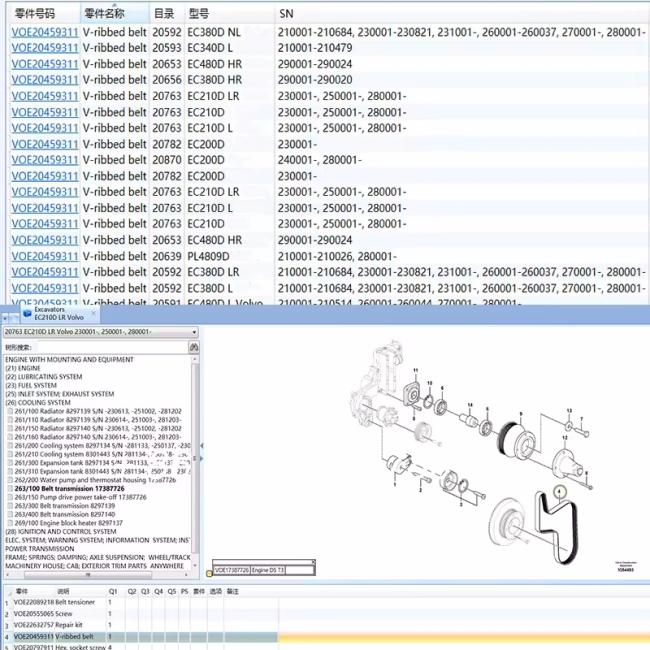Collapse the (26) COOLING SYSTEM node
The image size is (650, 650).
(38, 403)
